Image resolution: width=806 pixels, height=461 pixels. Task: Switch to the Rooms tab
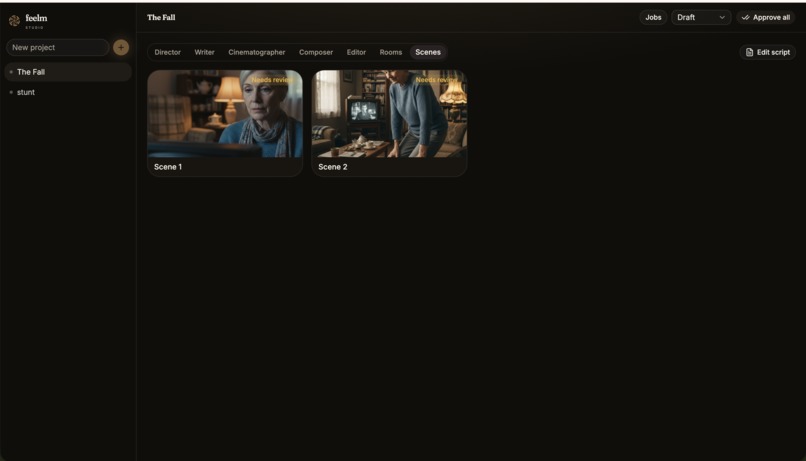pyautogui.click(x=391, y=52)
